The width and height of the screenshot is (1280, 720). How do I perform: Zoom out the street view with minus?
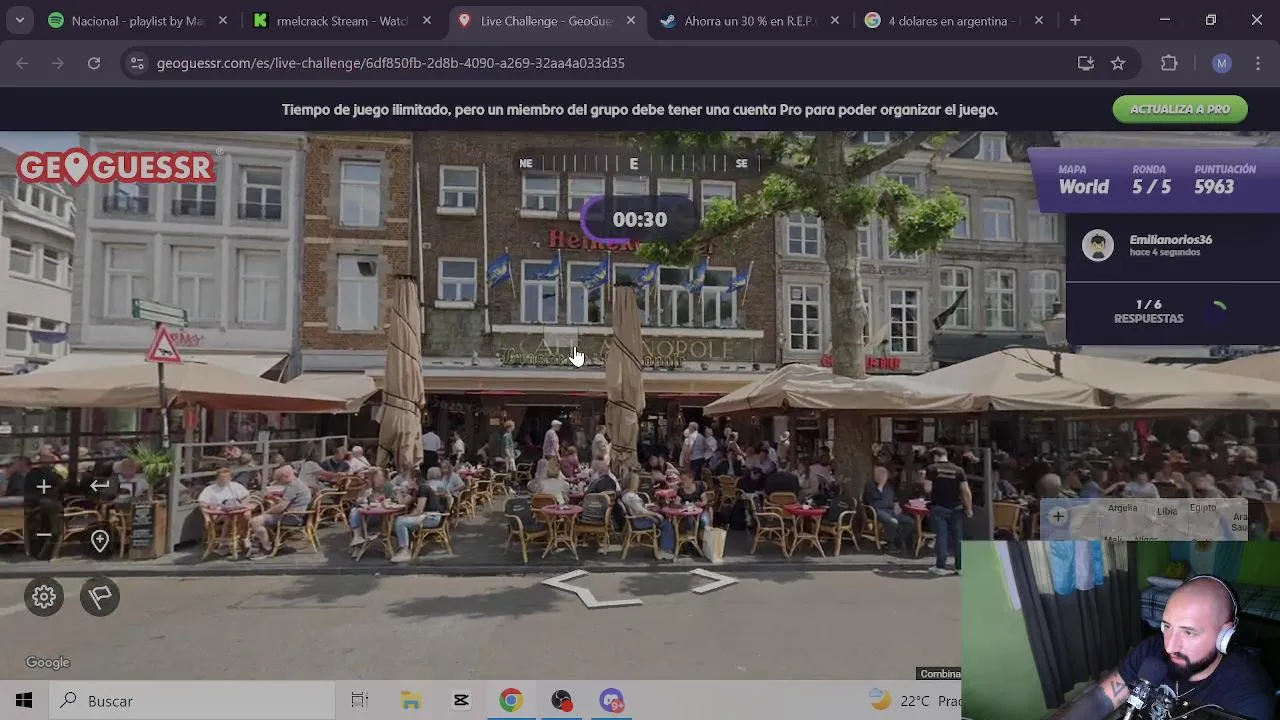pyautogui.click(x=43, y=535)
